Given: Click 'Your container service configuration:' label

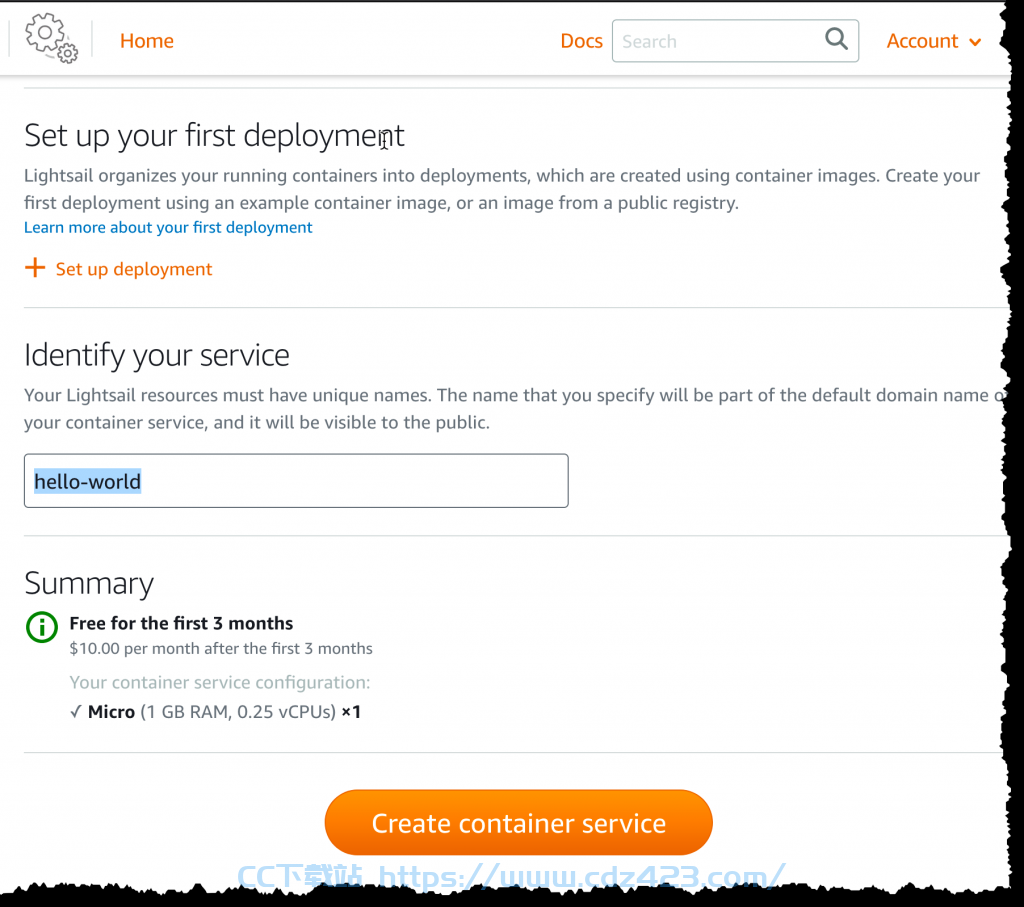Looking at the screenshot, I should (x=219, y=682).
